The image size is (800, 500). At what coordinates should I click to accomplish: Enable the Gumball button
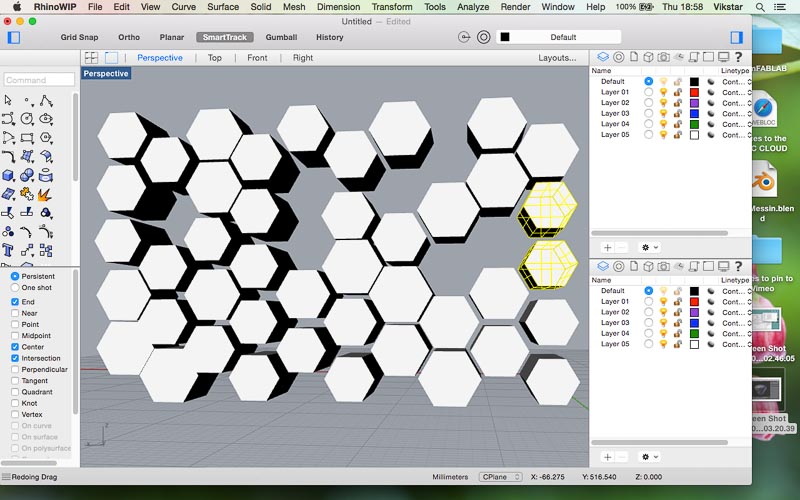(x=281, y=37)
